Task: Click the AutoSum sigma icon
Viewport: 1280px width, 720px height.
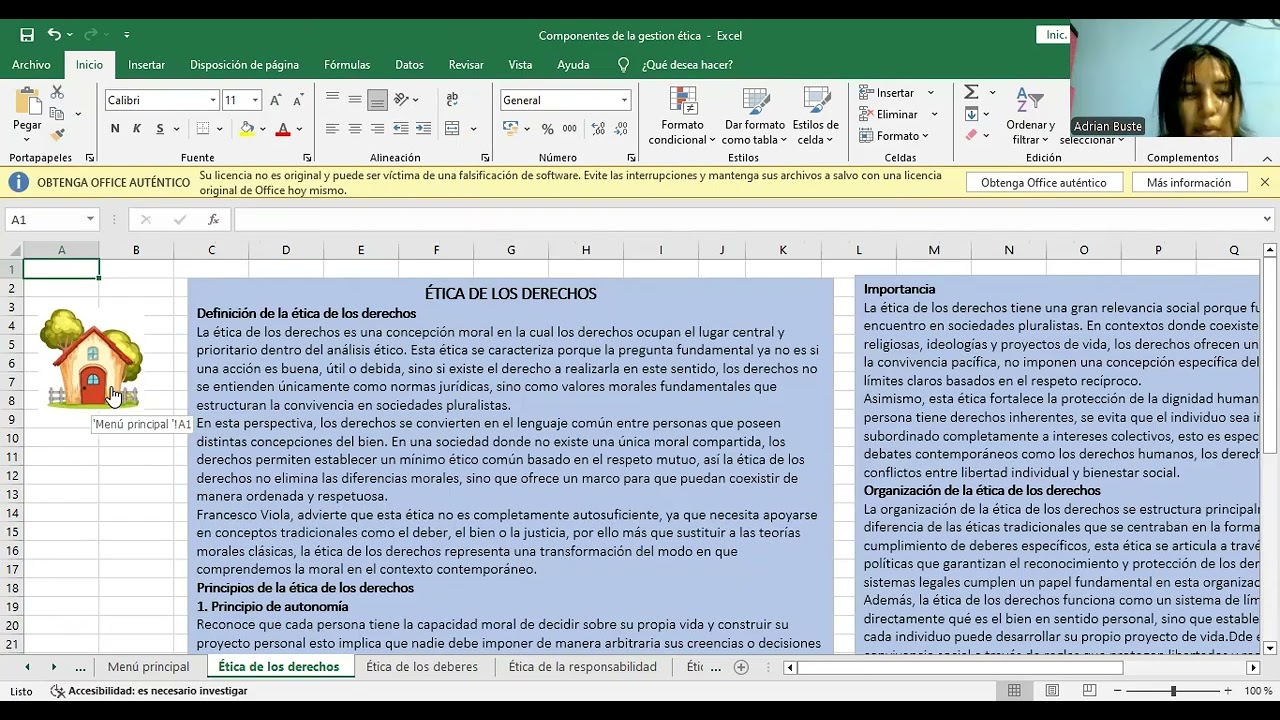Action: pos(971,92)
